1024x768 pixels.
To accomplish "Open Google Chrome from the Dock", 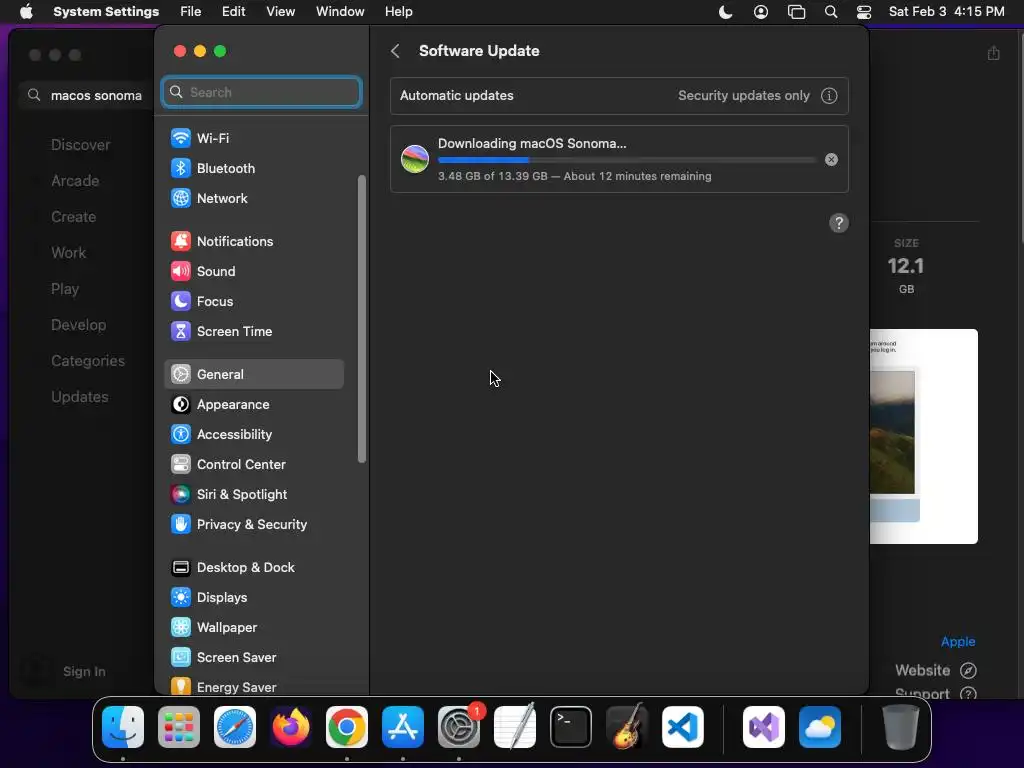I will (347, 727).
